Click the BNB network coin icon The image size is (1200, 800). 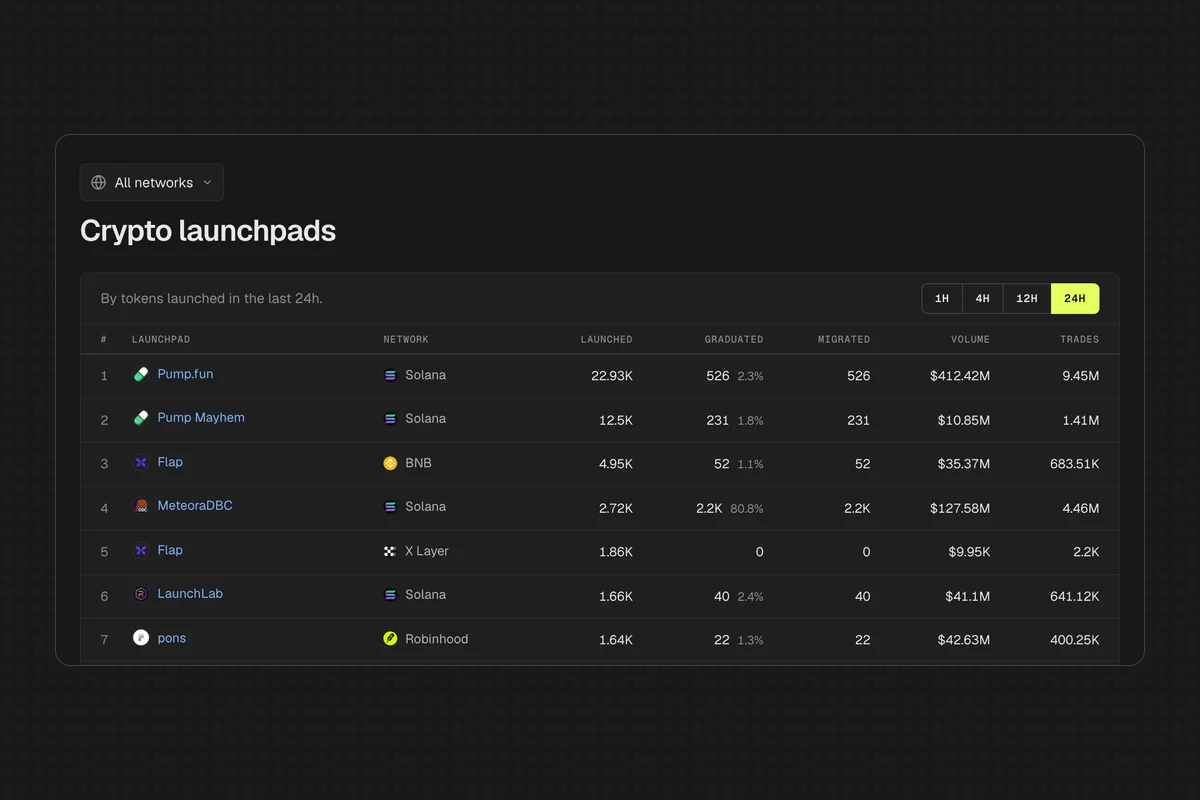point(391,464)
